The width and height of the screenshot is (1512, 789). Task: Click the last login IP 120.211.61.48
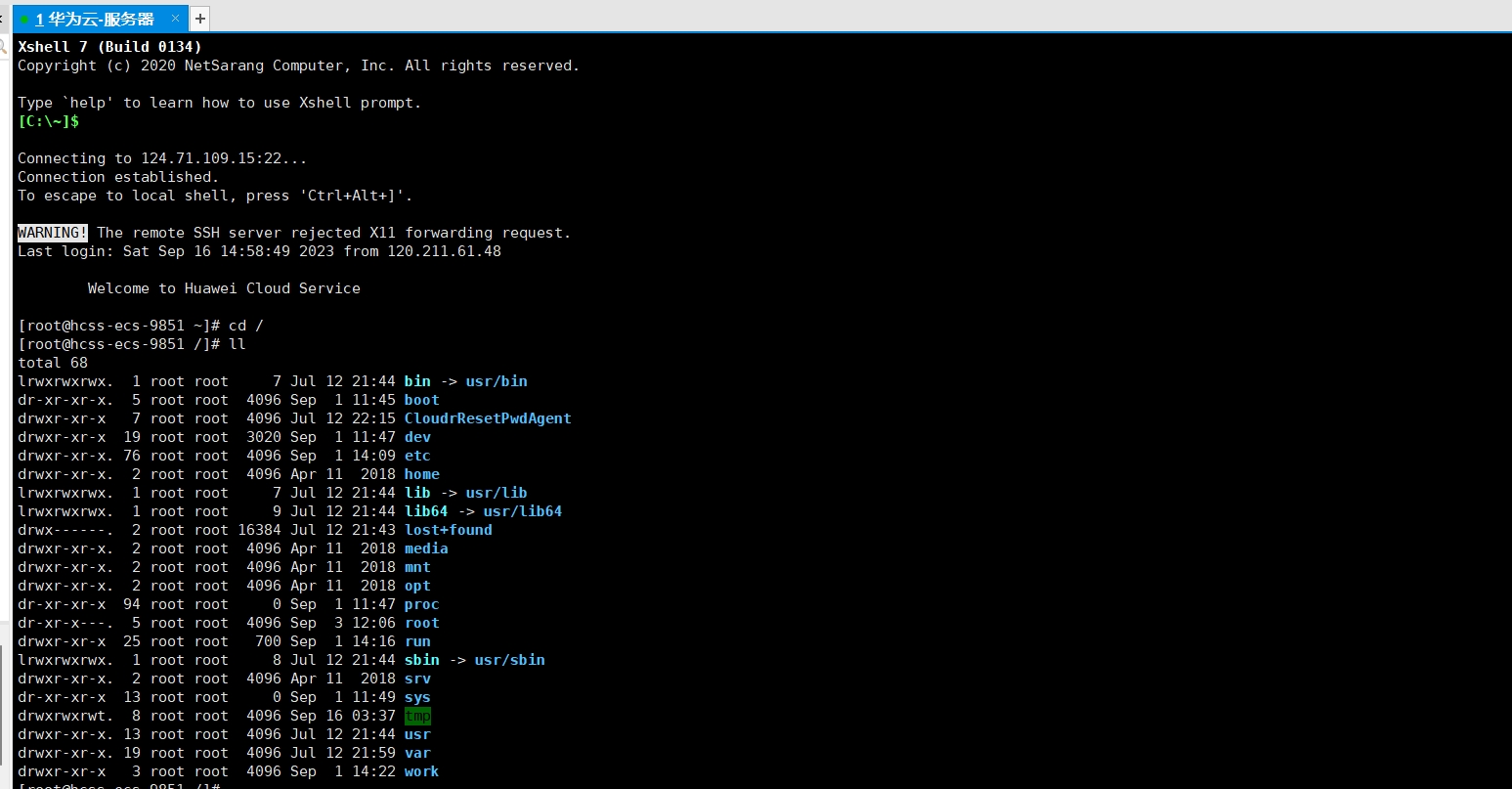point(444,251)
